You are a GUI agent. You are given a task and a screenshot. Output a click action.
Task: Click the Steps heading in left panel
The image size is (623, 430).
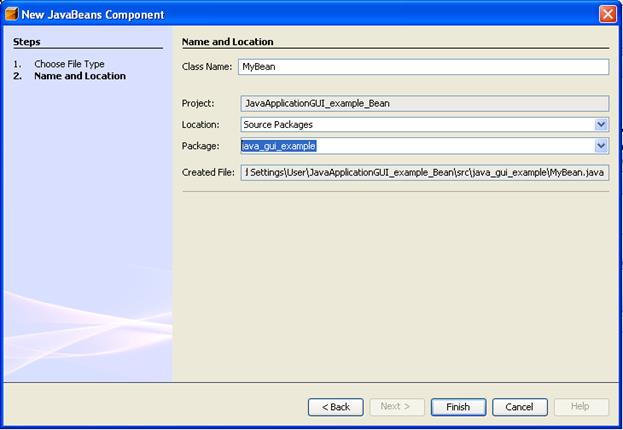coord(27,42)
